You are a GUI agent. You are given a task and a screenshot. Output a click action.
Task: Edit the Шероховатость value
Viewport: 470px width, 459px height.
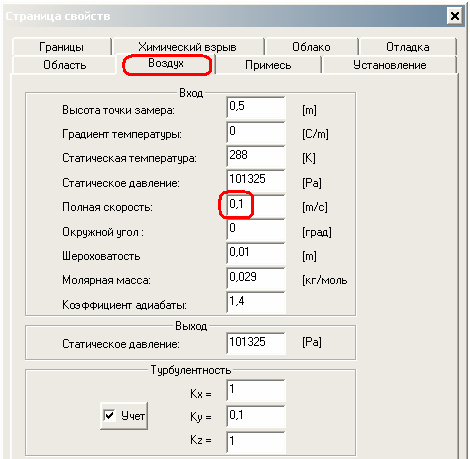(256, 254)
